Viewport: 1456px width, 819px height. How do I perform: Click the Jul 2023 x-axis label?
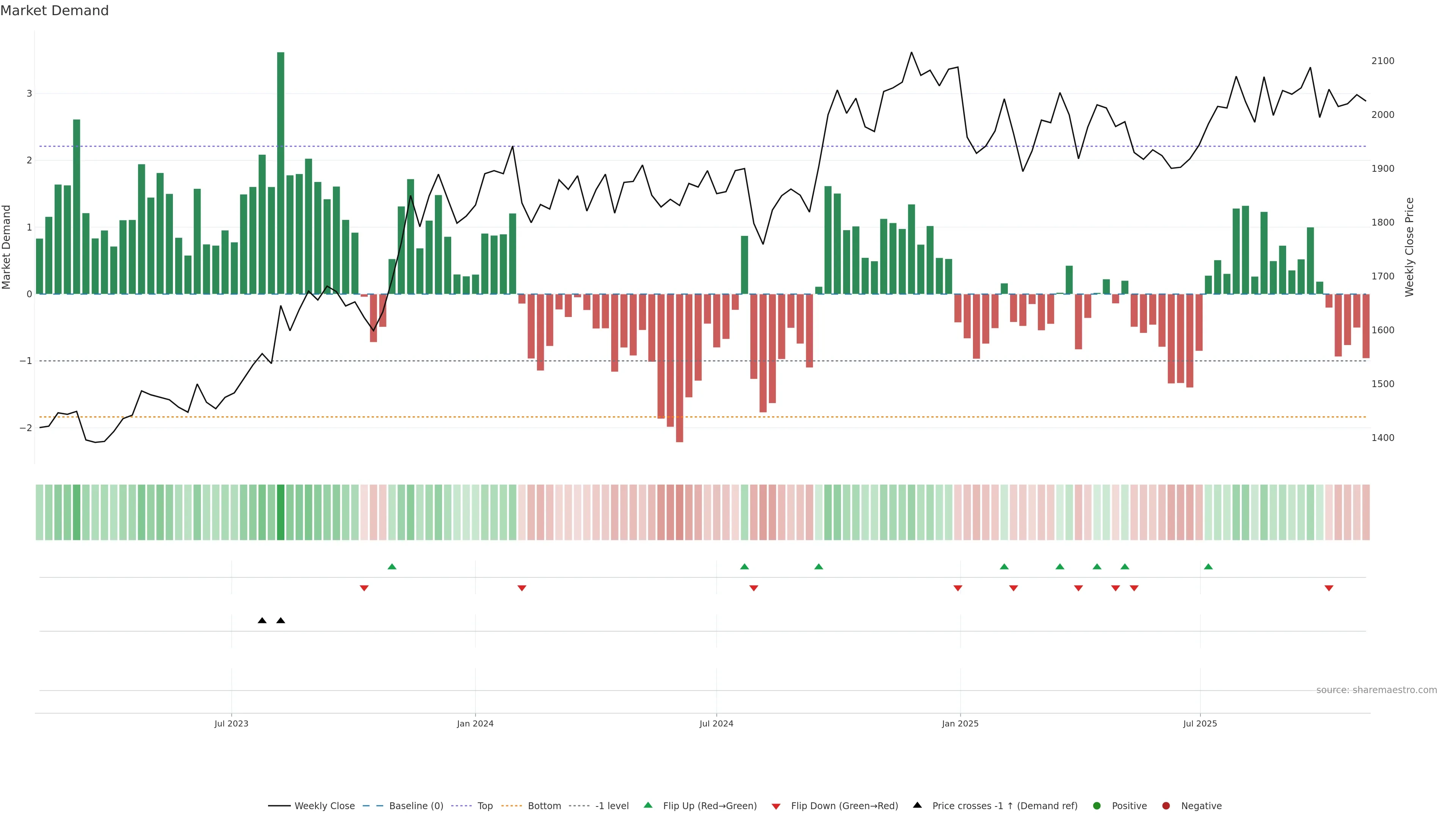click(x=231, y=723)
